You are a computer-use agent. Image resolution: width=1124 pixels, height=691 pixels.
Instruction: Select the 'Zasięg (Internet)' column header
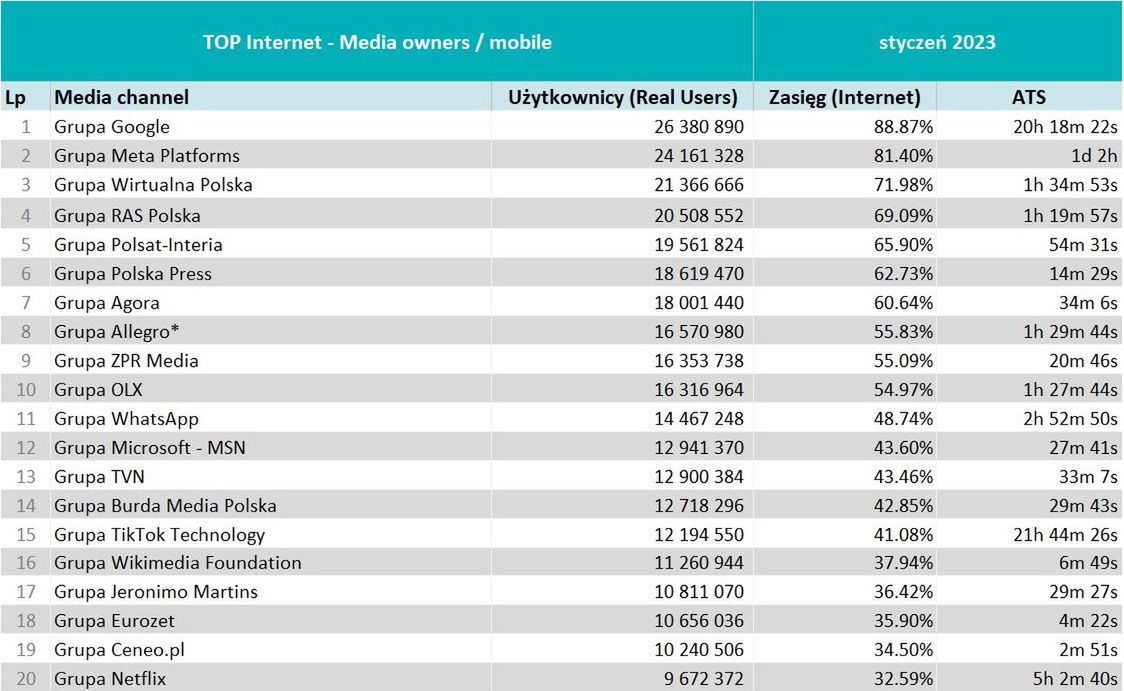click(x=844, y=97)
